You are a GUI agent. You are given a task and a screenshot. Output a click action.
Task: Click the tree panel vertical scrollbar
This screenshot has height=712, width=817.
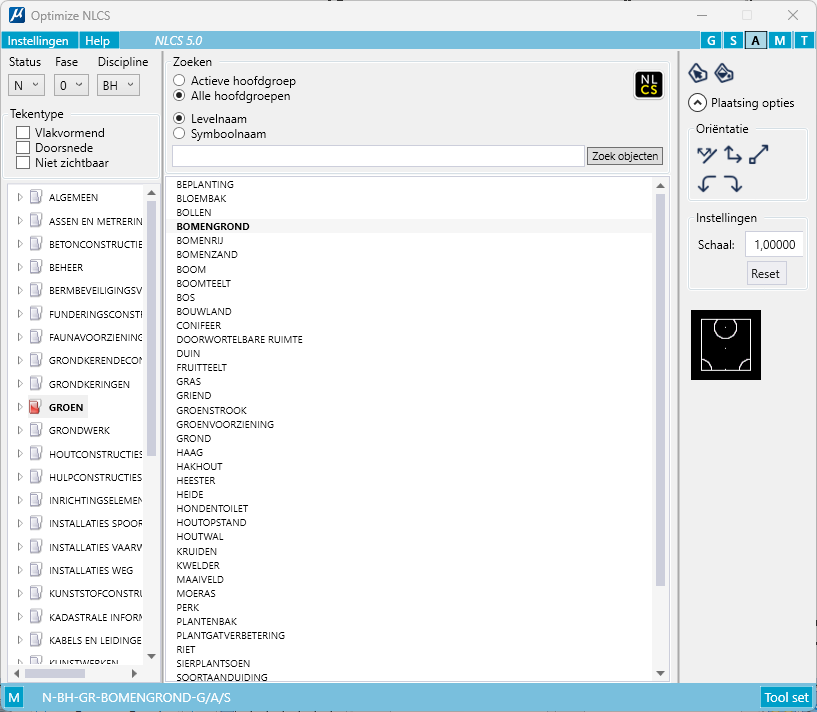coord(152,328)
